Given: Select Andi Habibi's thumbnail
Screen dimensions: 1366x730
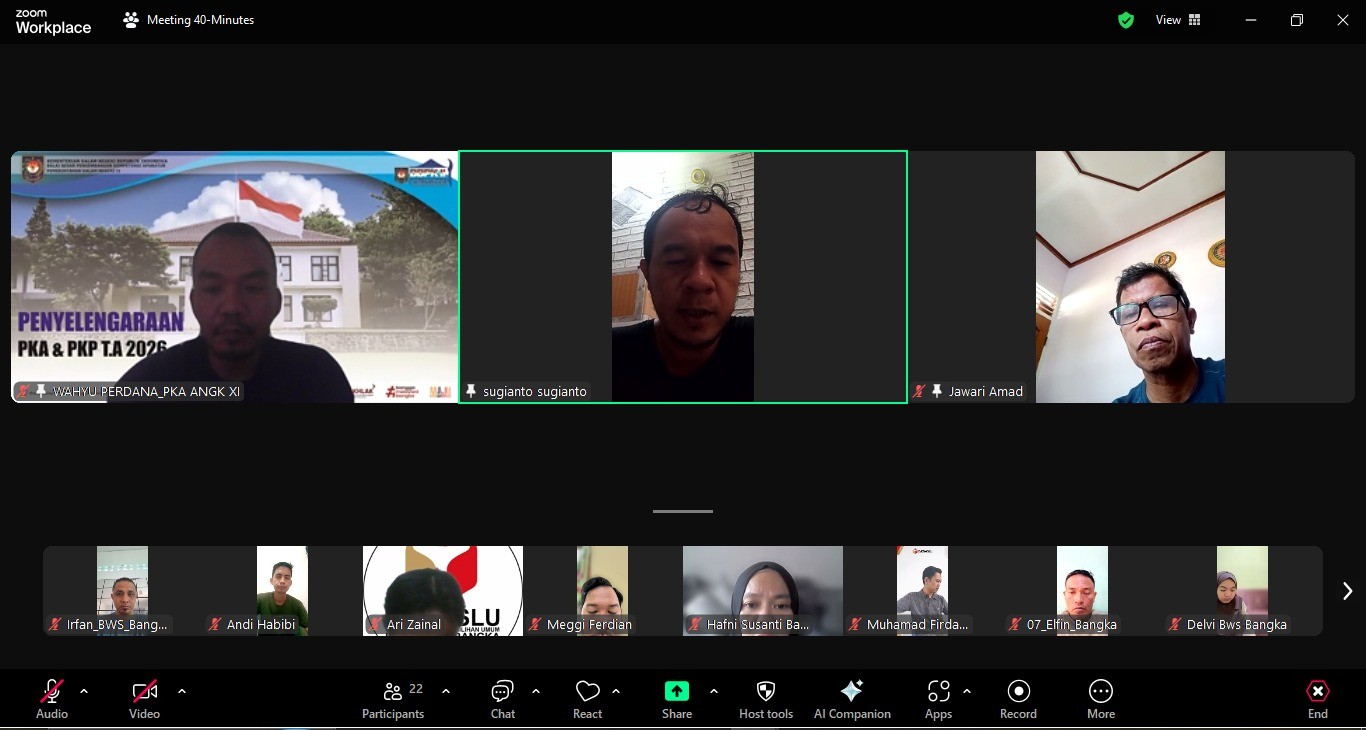Looking at the screenshot, I should [282, 591].
